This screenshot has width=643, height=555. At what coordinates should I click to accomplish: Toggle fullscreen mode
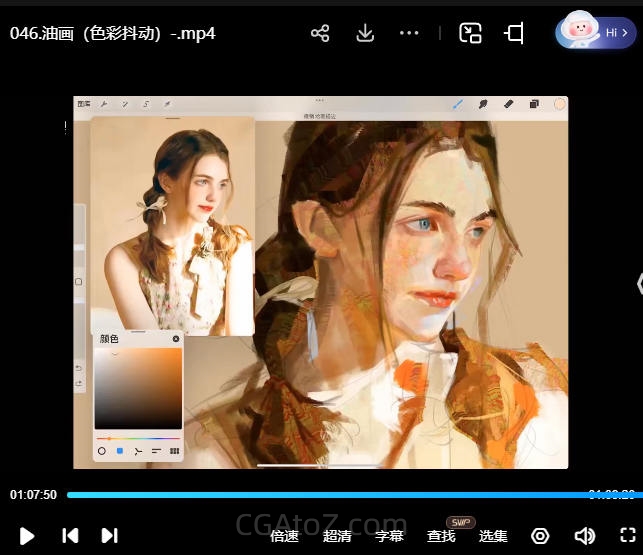627,535
